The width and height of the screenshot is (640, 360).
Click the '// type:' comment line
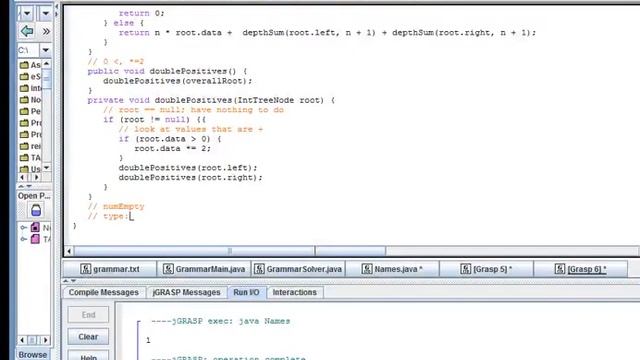pyautogui.click(x=108, y=216)
